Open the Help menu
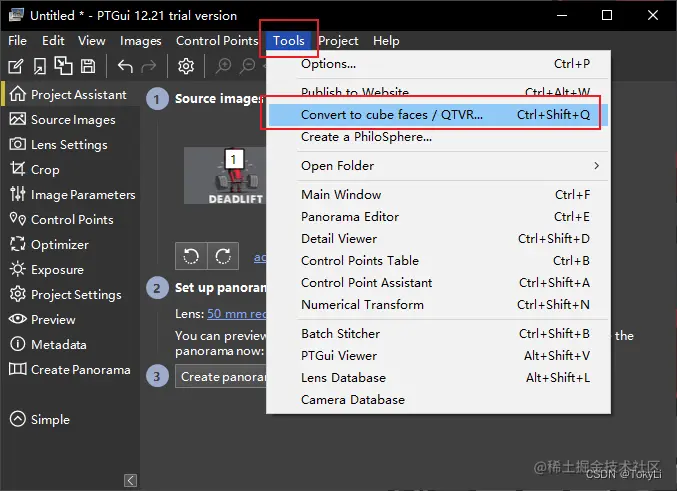This screenshot has height=491, width=677. 386,41
